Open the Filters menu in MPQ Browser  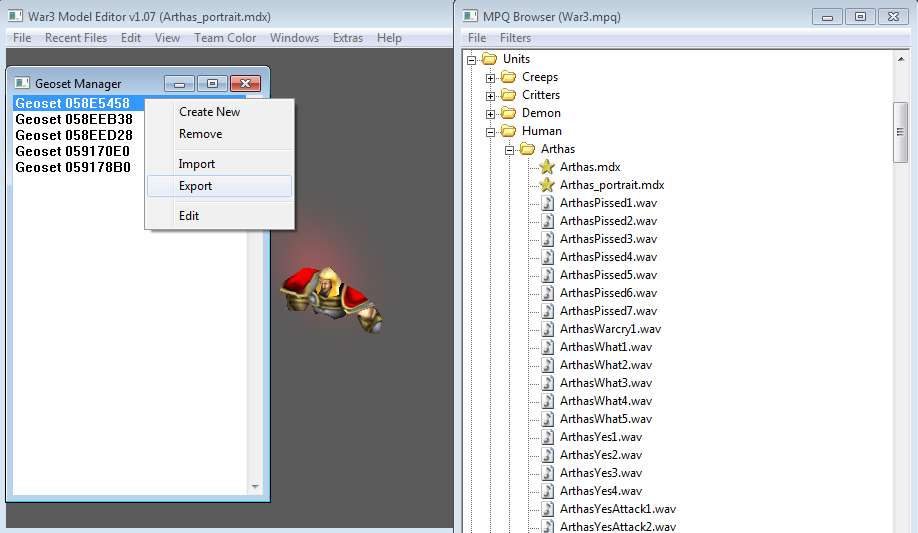coord(515,37)
